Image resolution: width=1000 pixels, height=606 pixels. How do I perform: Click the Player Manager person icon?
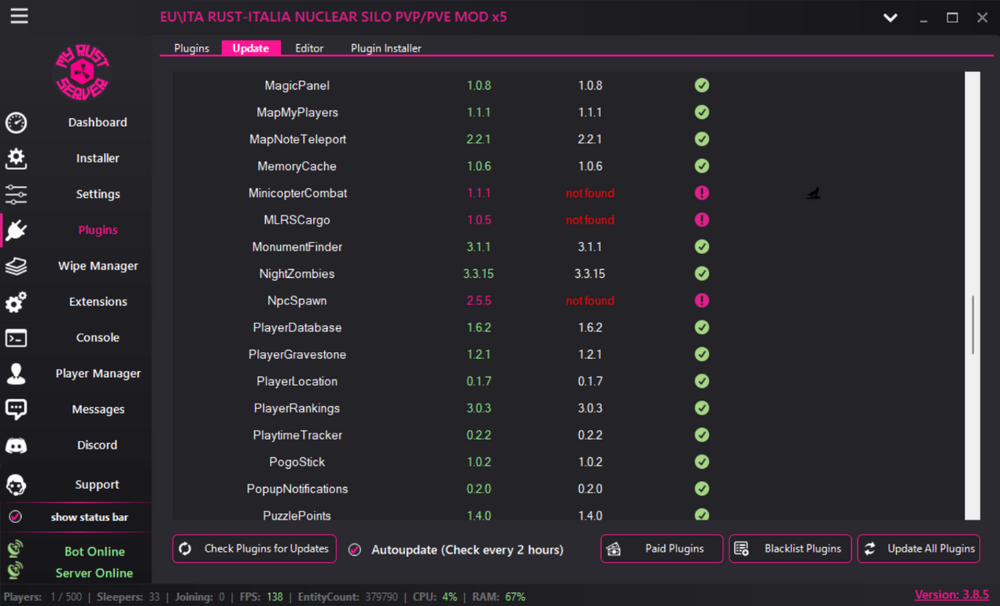pyautogui.click(x=16, y=374)
